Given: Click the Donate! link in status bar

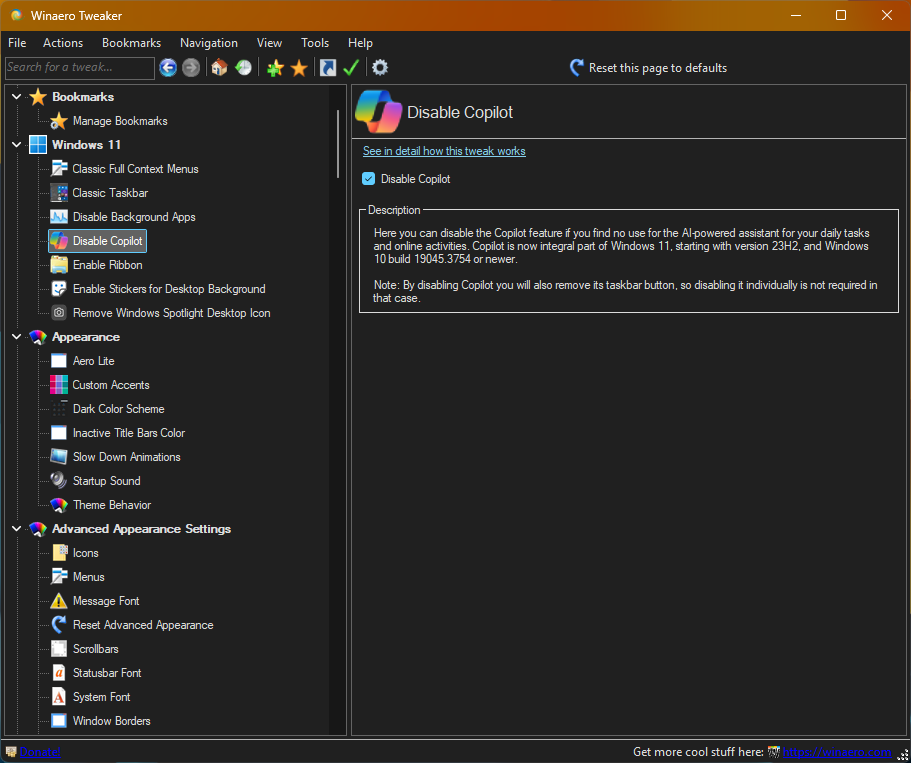Looking at the screenshot, I should pyautogui.click(x=40, y=752).
